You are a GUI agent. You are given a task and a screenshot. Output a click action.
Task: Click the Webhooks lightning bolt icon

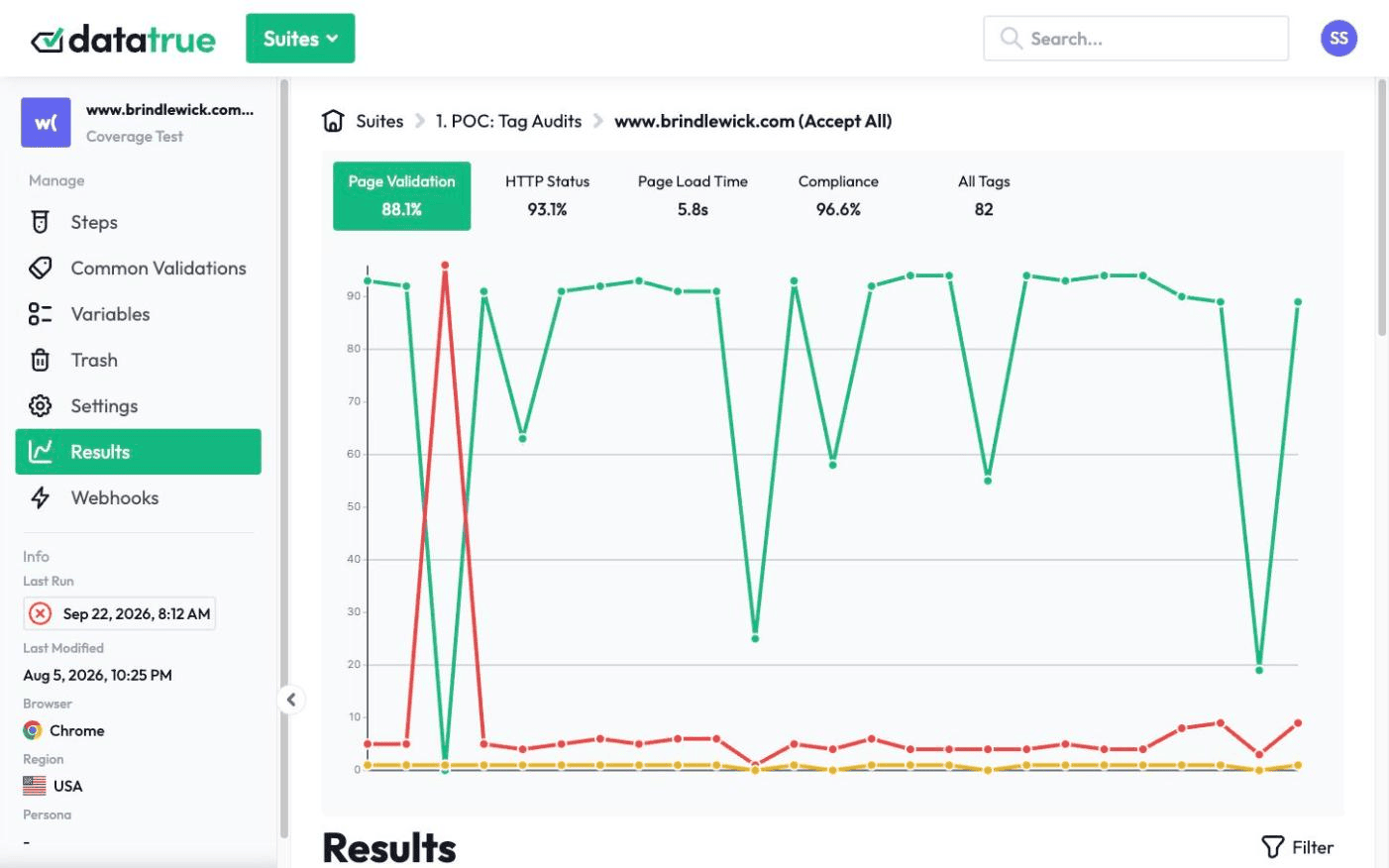tap(40, 497)
